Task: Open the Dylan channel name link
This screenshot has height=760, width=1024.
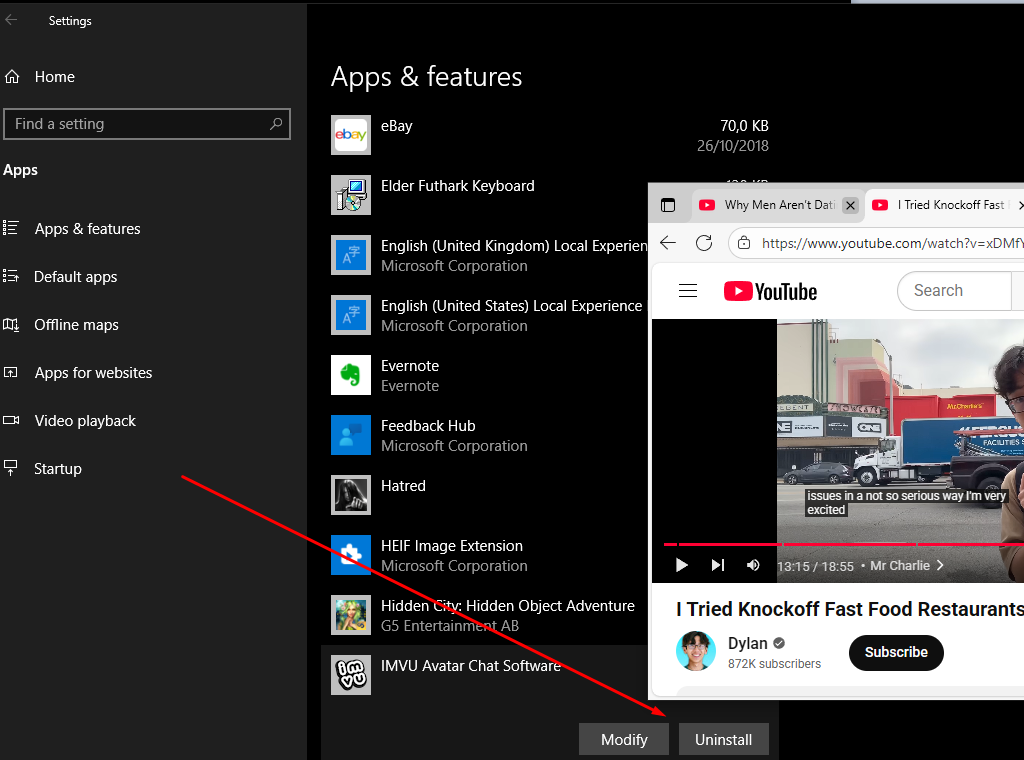Action: click(x=748, y=643)
